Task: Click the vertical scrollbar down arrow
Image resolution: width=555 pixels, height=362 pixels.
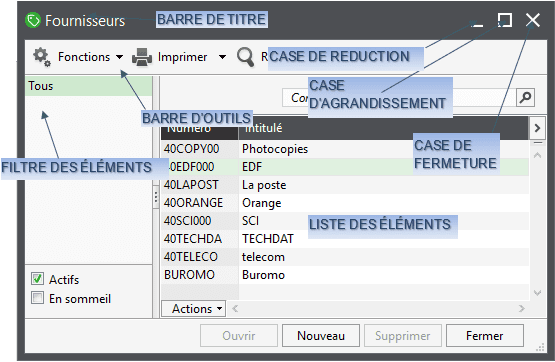Action: pos(537,293)
